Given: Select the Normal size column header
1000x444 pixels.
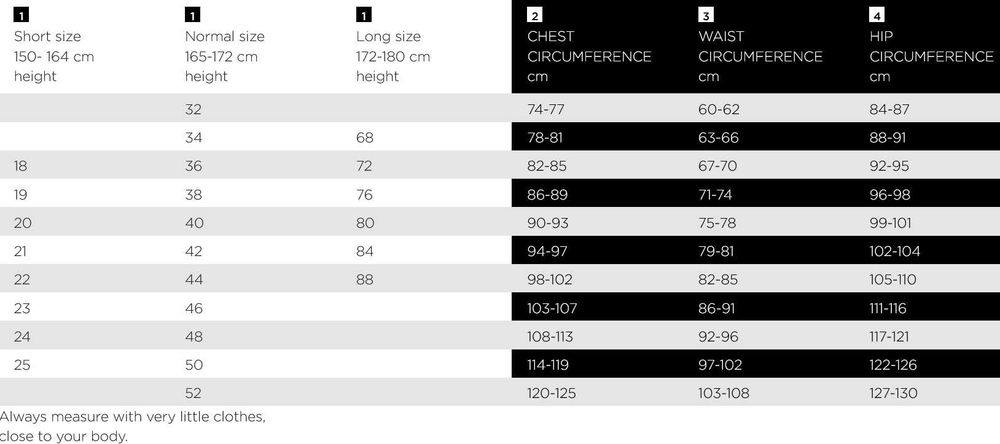Looking at the screenshot, I should (225, 56).
